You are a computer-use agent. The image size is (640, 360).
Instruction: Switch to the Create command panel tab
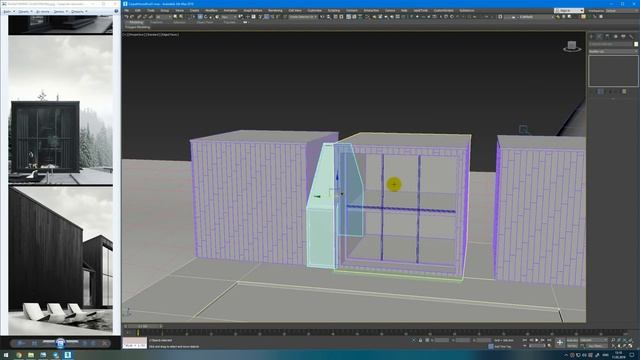click(x=591, y=36)
